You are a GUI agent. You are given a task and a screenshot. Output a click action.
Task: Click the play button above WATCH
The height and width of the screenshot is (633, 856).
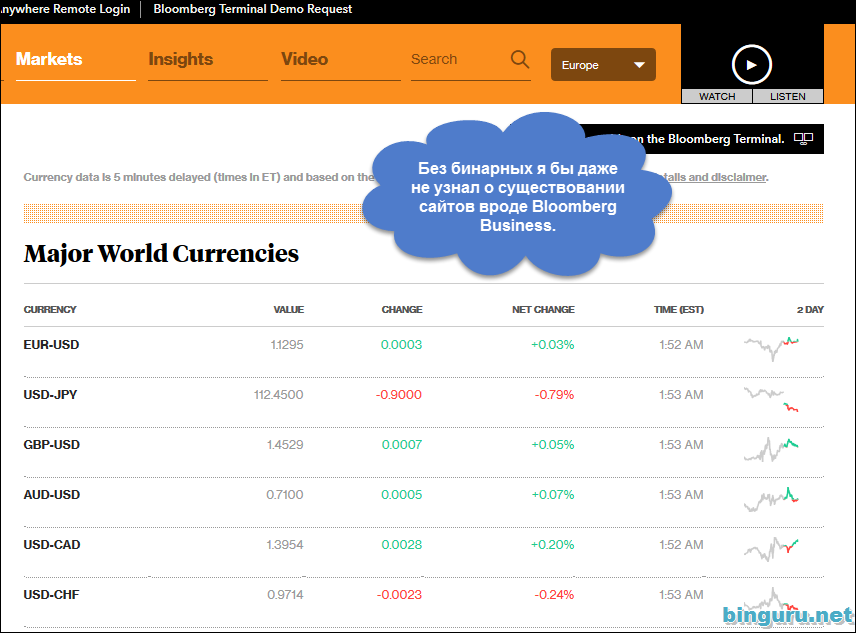click(752, 65)
